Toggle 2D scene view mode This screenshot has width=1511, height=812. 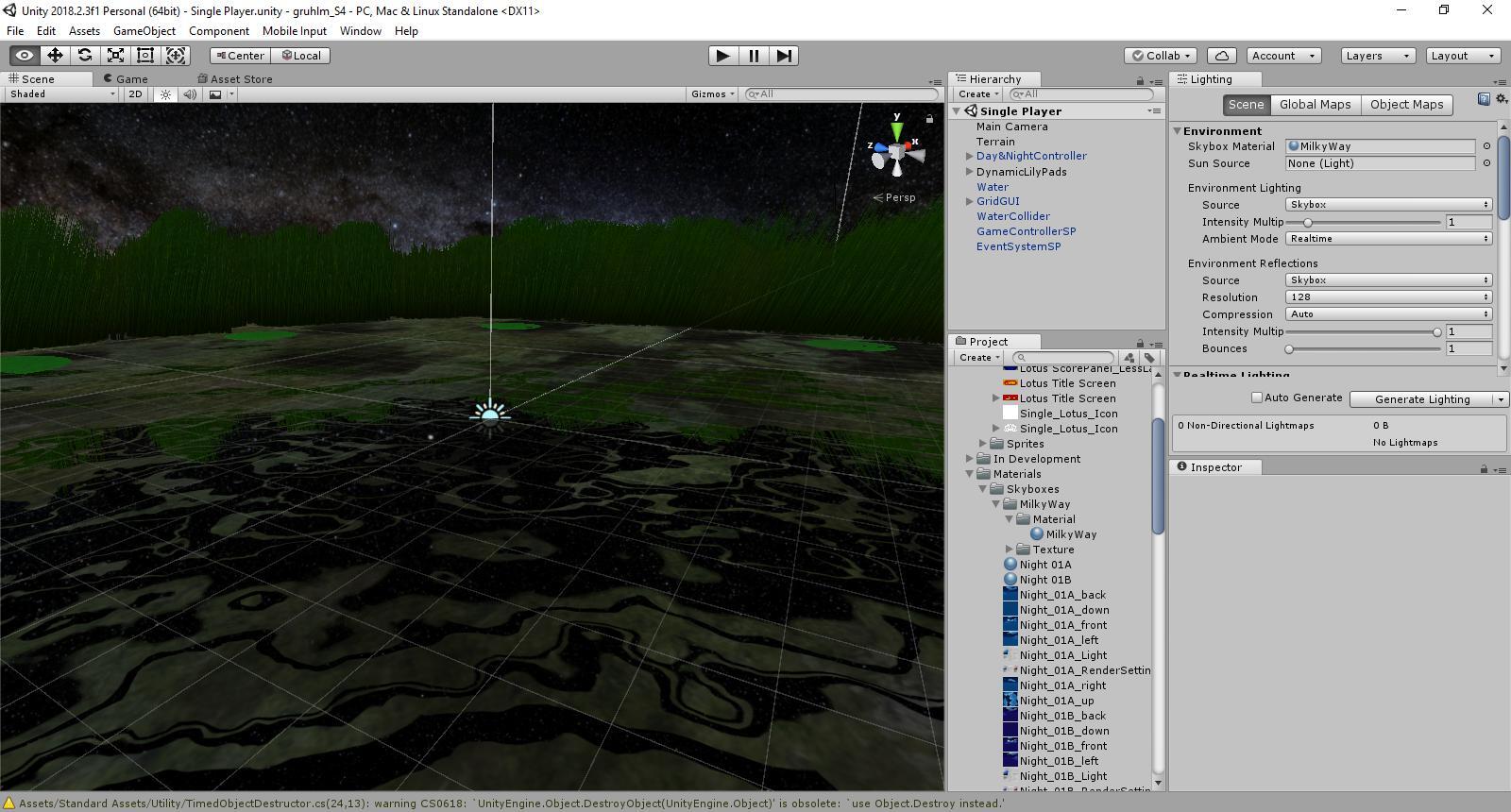pos(135,94)
